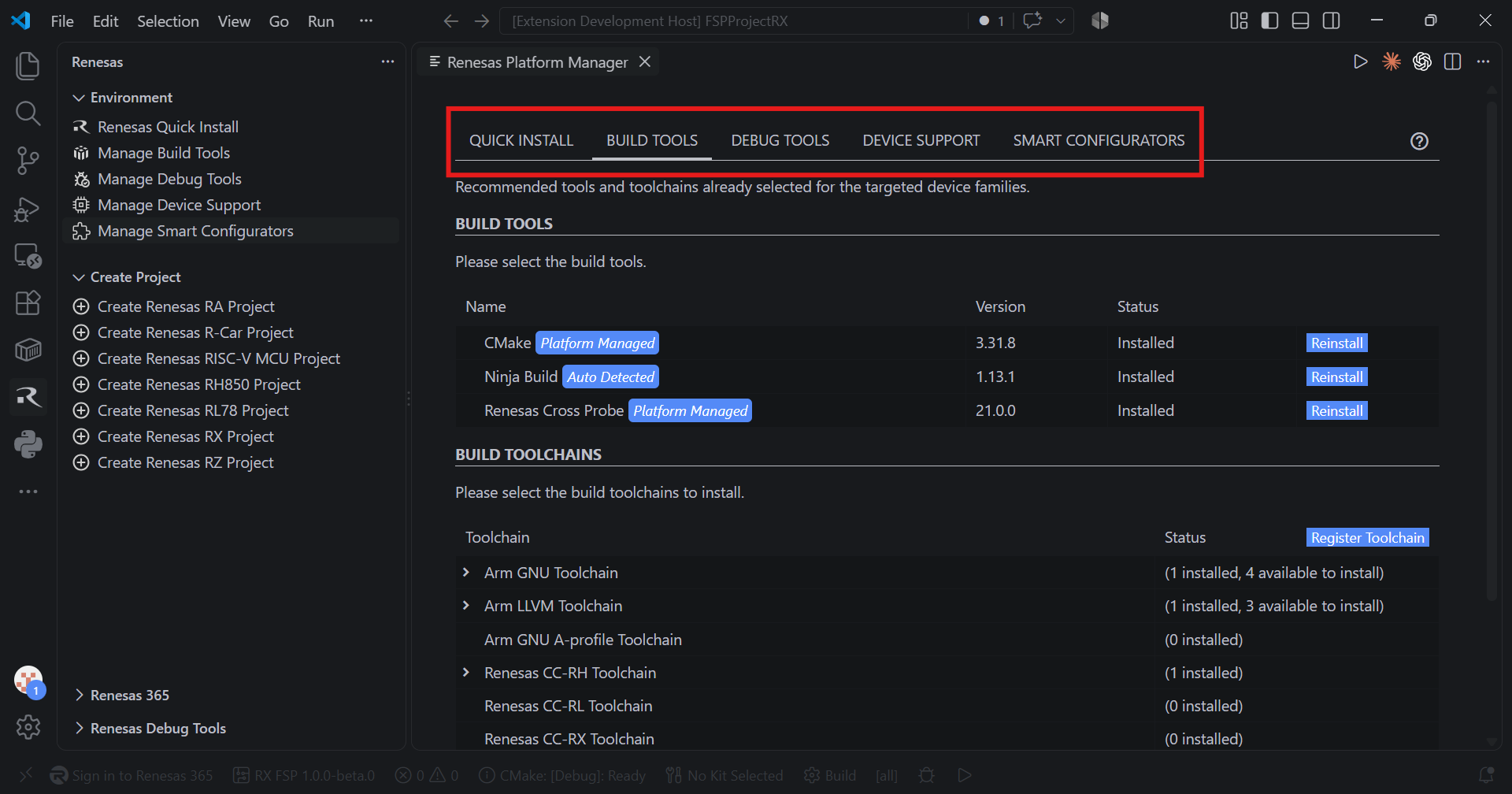Click Sign in to Renesas 365
The width and height of the screenshot is (1512, 794).
(132, 775)
